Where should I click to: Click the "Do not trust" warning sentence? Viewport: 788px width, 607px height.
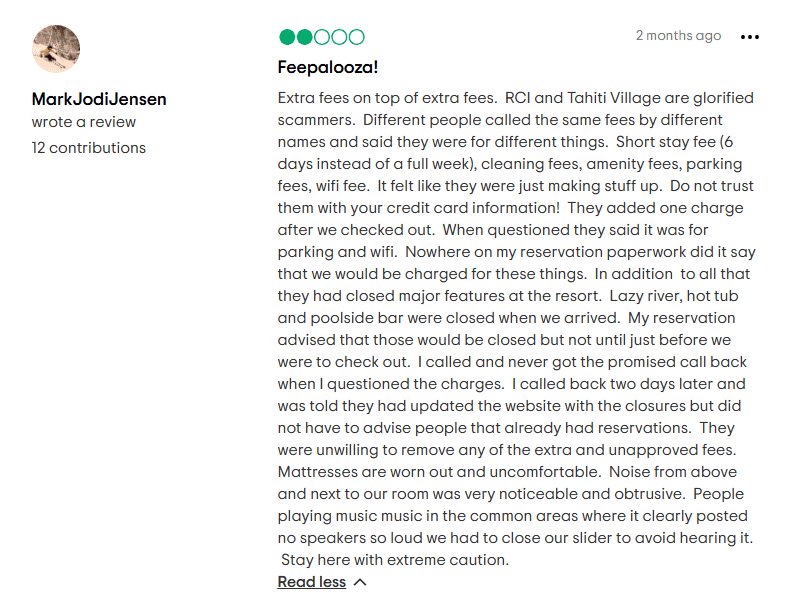(712, 186)
